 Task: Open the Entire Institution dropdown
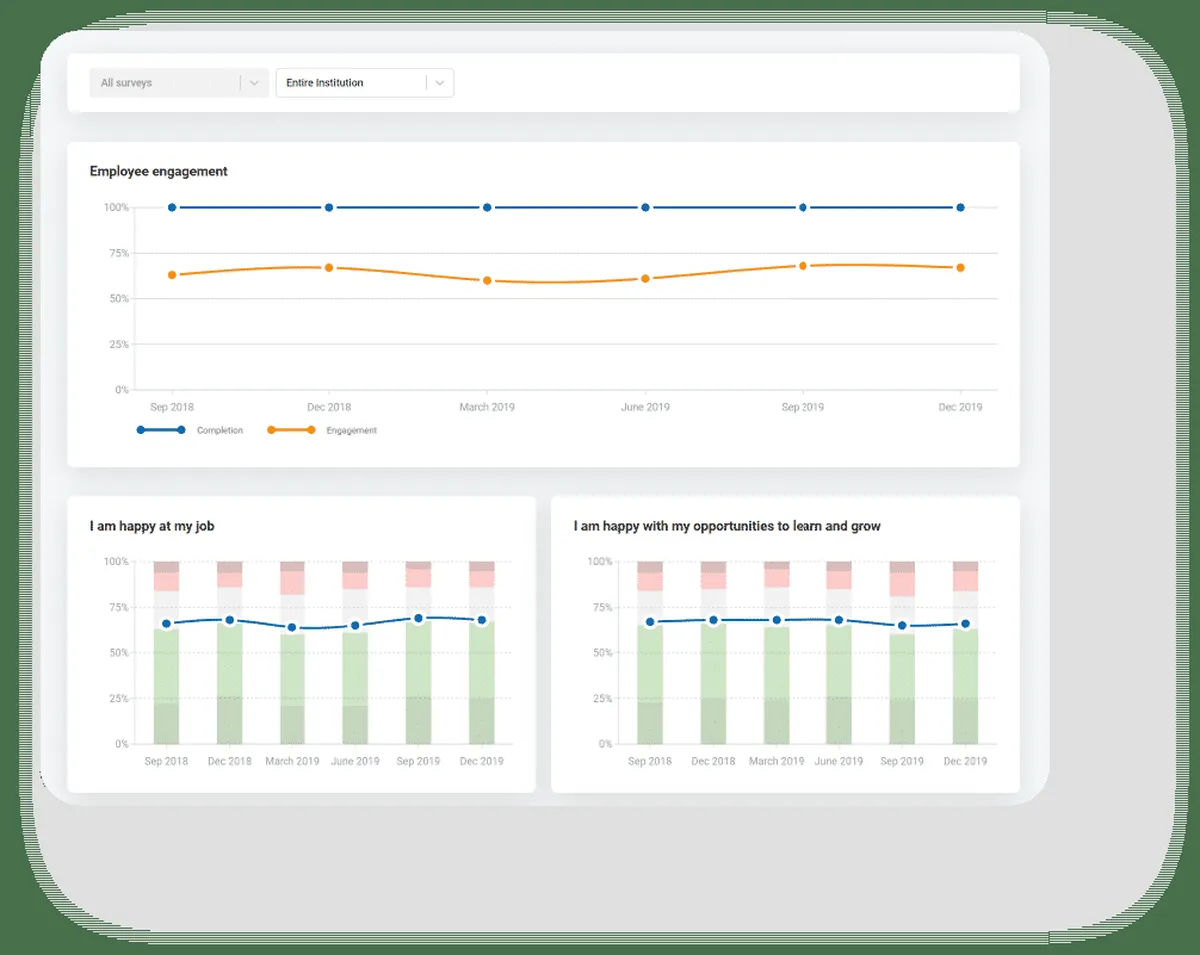pyautogui.click(x=350, y=83)
